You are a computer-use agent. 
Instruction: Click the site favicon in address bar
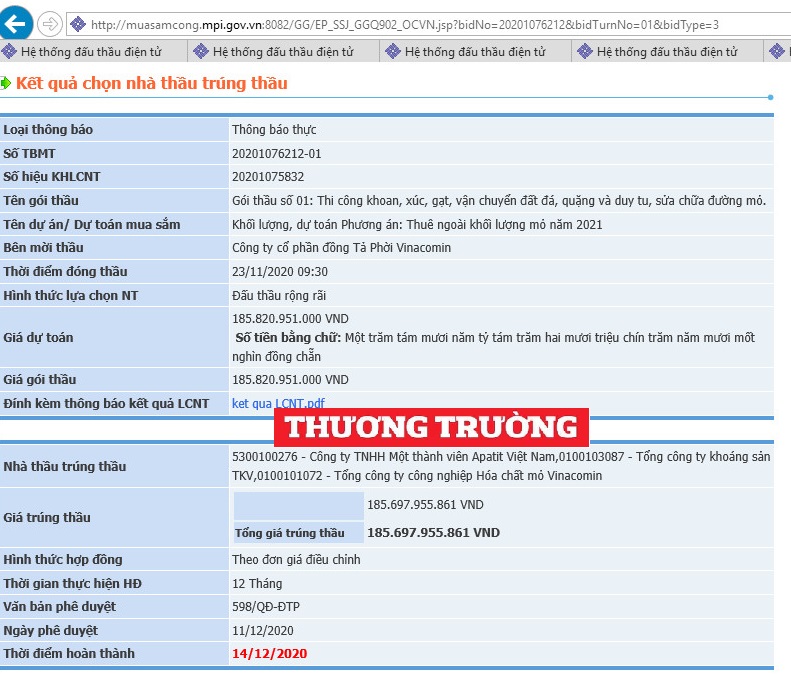tap(78, 24)
